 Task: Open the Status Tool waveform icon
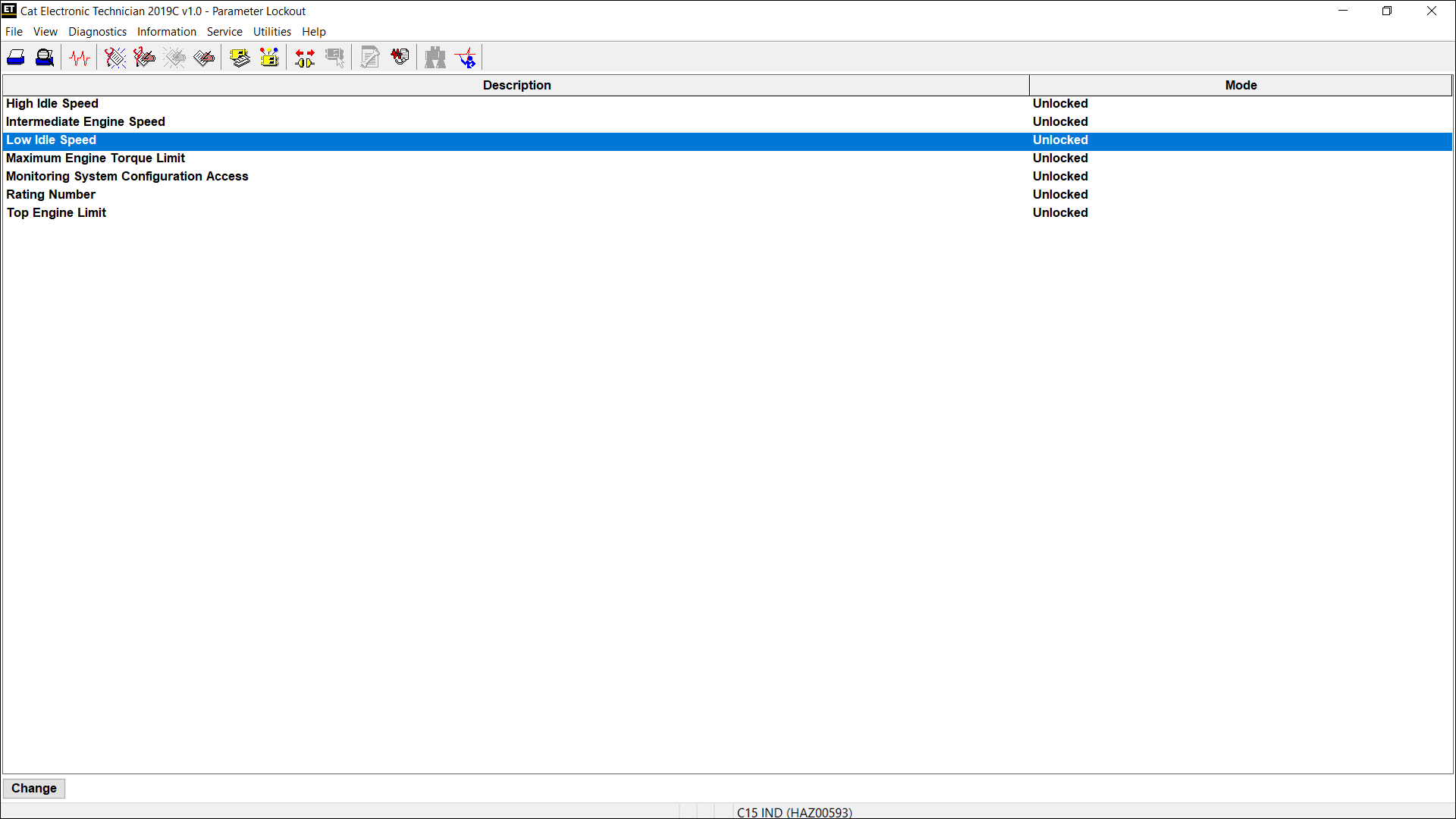coord(80,58)
